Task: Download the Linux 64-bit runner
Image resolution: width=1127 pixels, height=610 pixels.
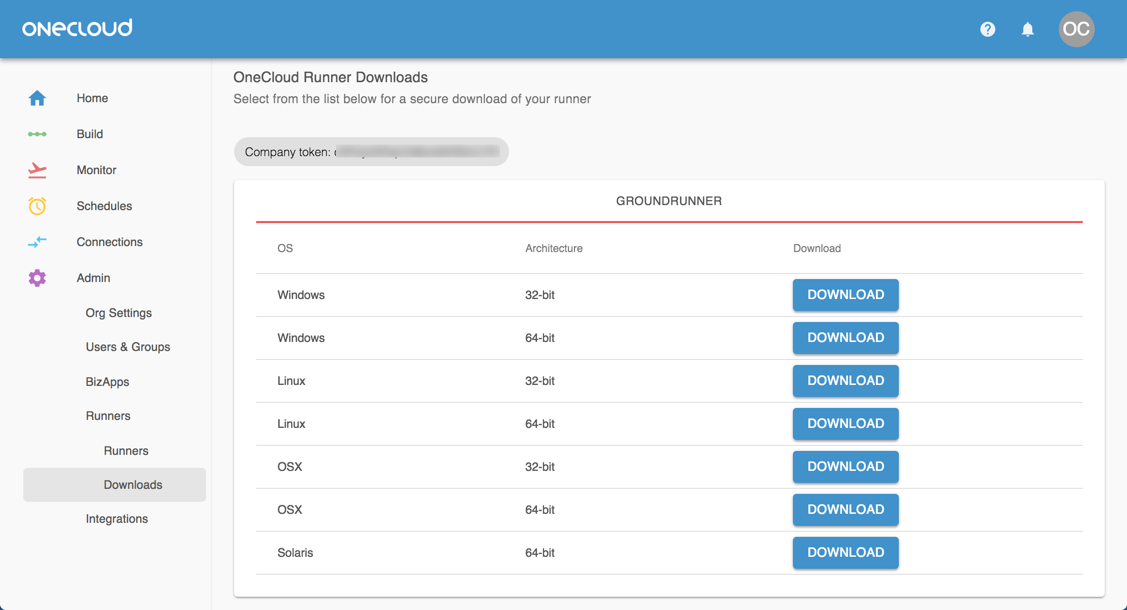Action: 845,424
